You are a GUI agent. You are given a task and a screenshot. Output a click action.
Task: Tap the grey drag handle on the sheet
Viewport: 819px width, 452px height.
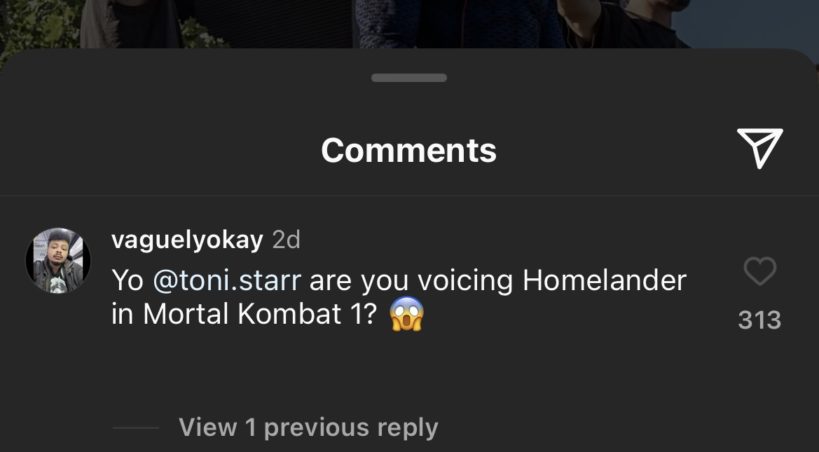tap(409, 78)
